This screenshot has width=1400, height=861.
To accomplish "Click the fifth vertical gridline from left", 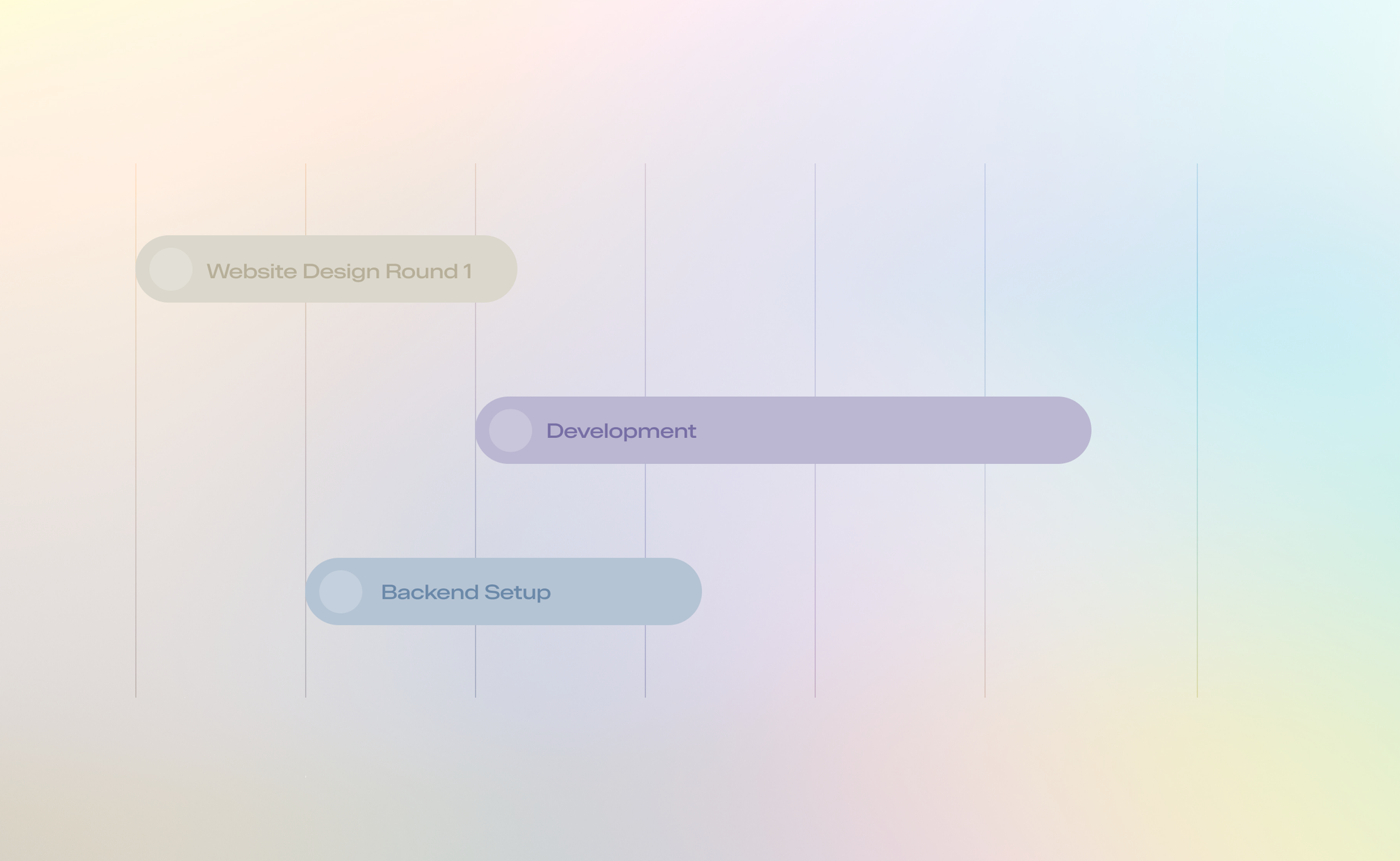I will click(x=815, y=307).
